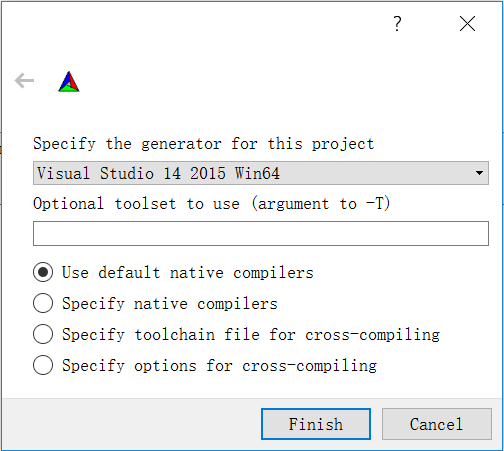
Task: Expand the generator list via dropdown arrow
Action: 479,173
